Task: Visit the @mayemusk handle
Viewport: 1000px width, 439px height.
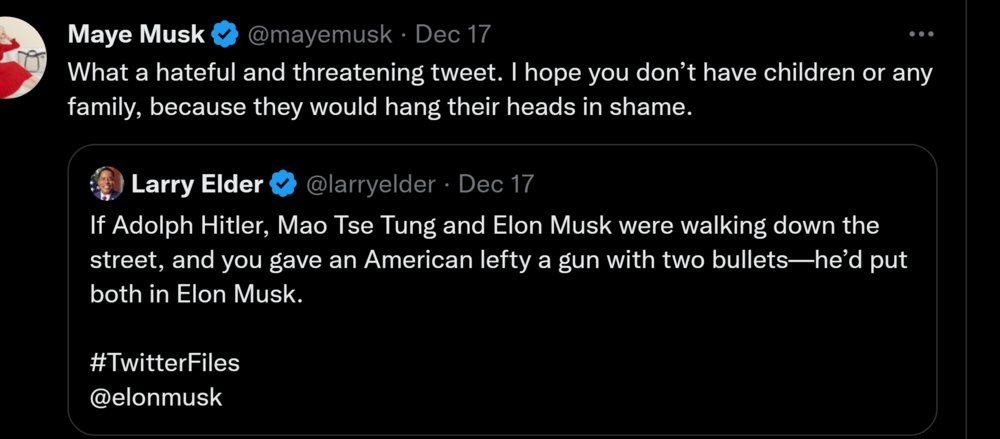Action: click(318, 35)
